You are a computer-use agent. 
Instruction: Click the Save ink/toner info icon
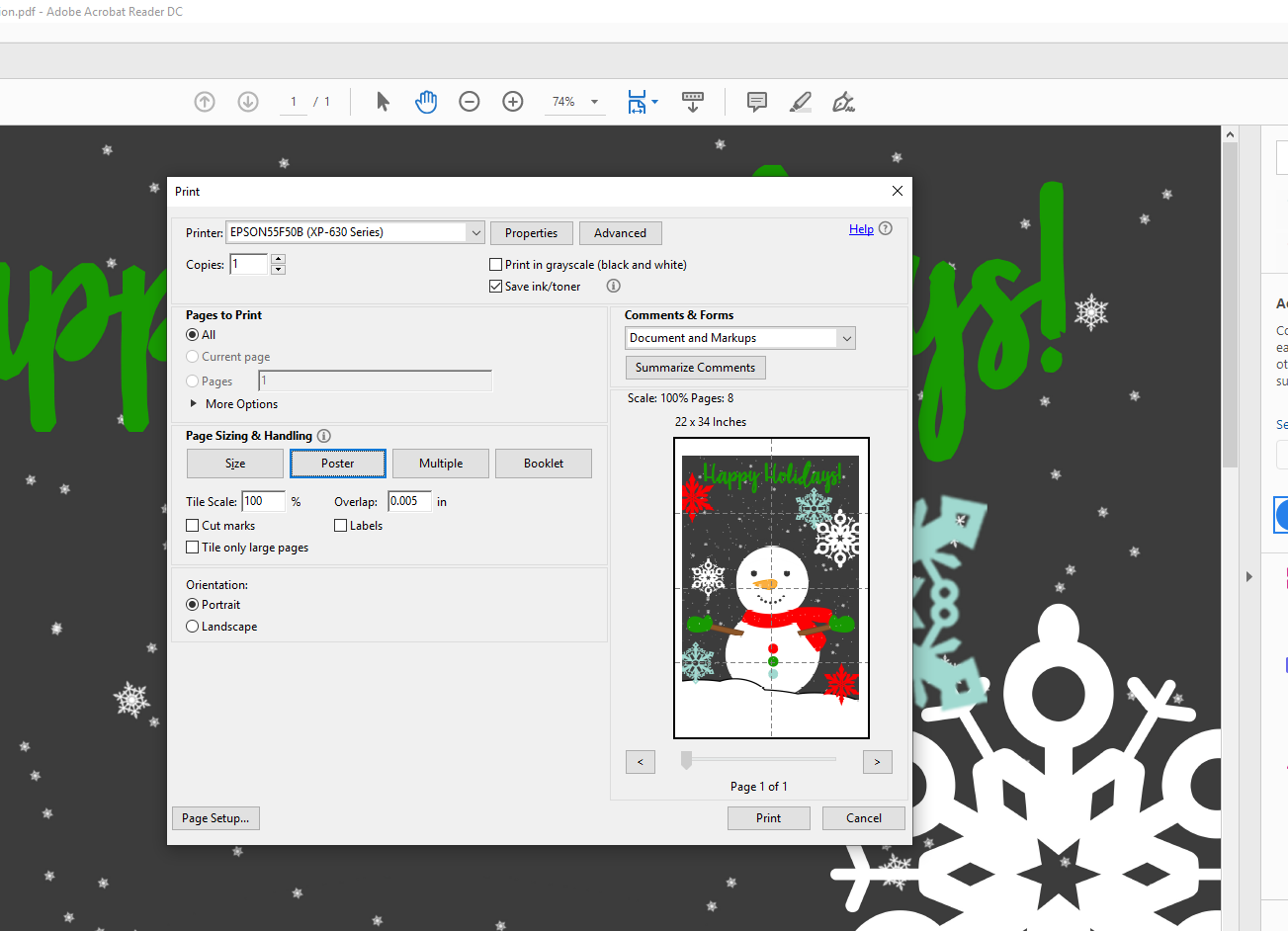[x=613, y=287]
